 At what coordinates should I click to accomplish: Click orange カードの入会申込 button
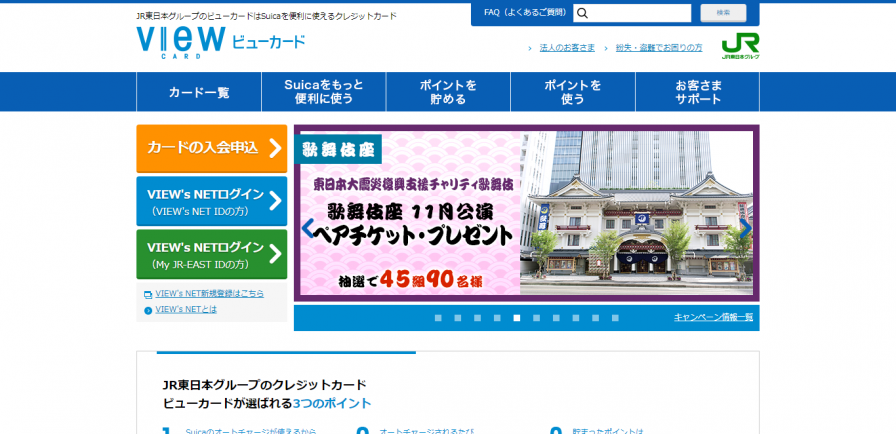tap(211, 148)
